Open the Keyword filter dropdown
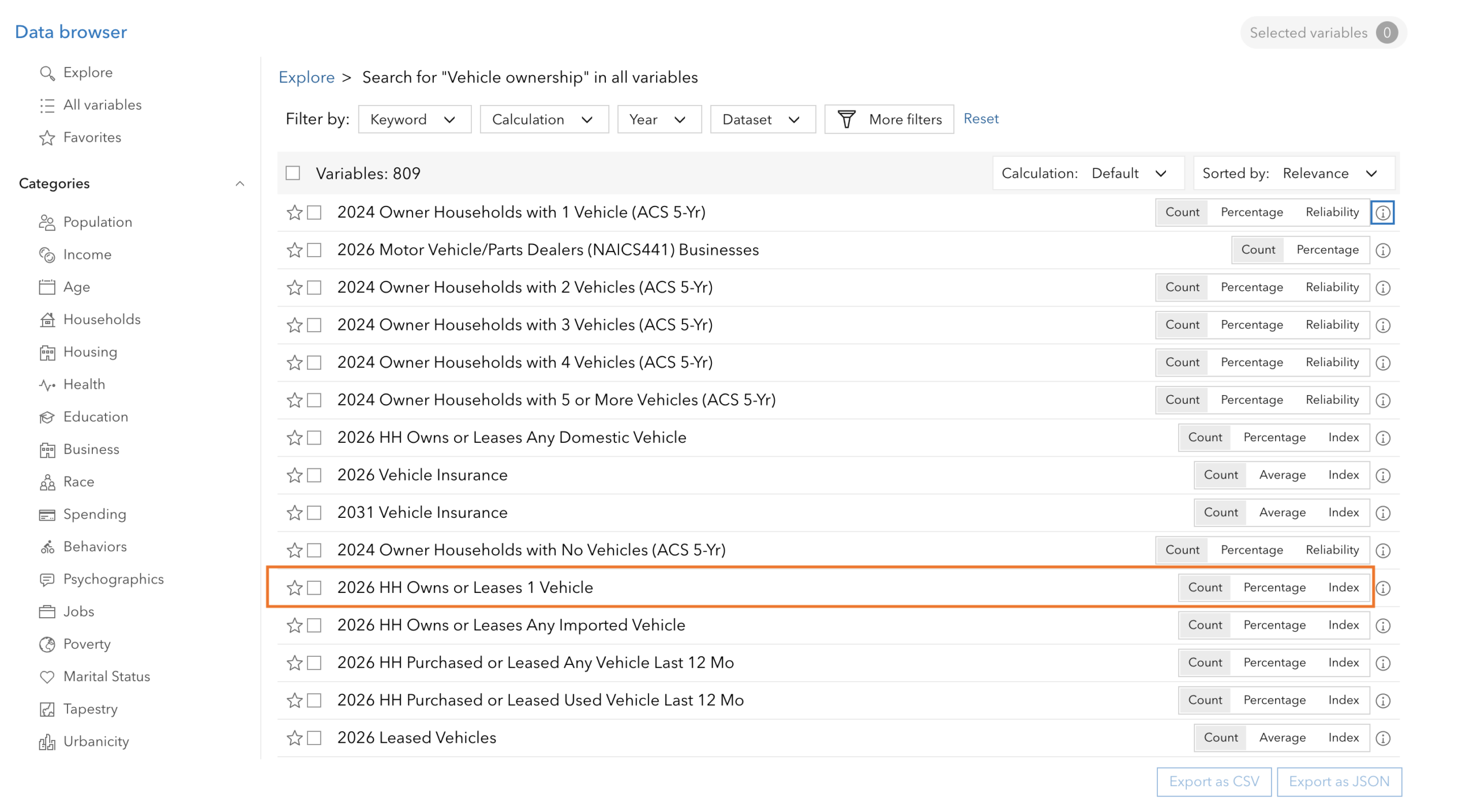This screenshot has width=1477, height=812. pyautogui.click(x=414, y=119)
